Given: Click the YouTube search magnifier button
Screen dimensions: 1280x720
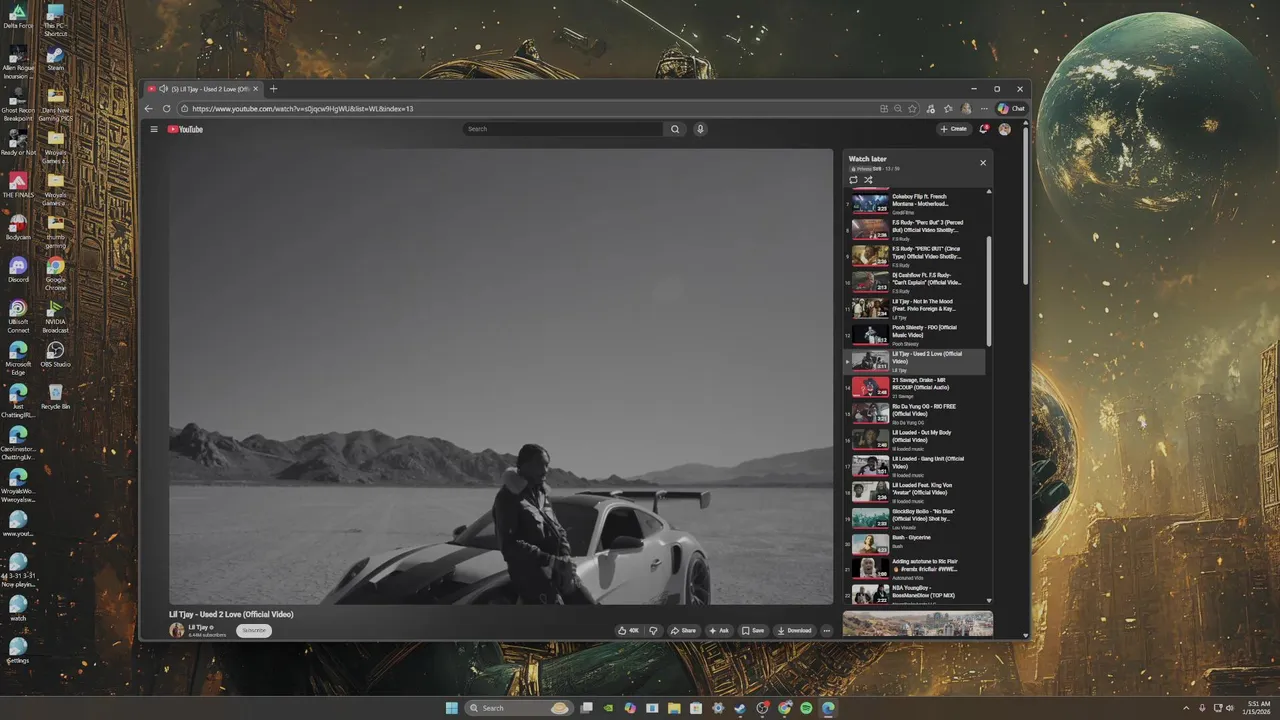Looking at the screenshot, I should click(x=675, y=129).
